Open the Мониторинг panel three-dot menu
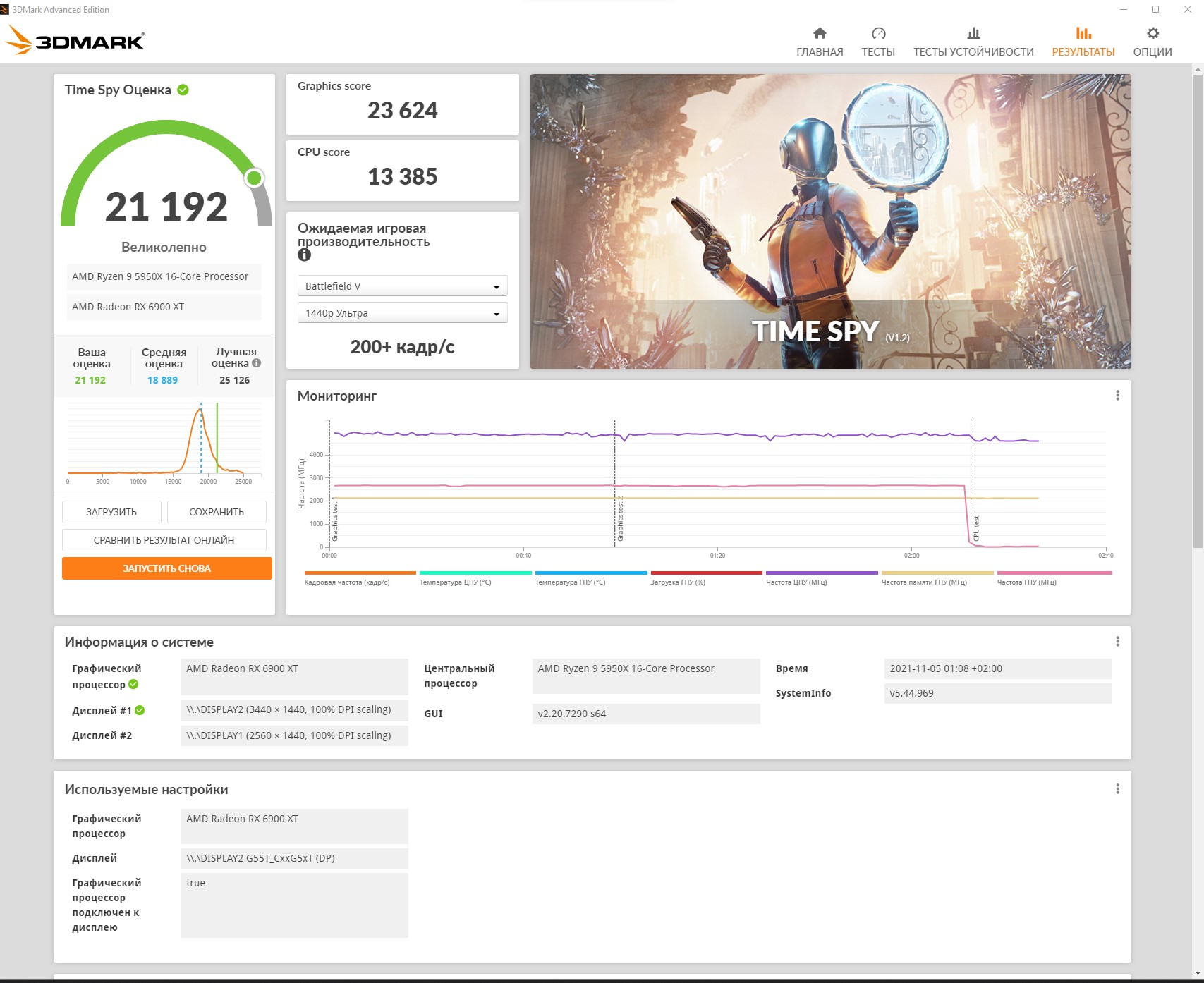Viewport: 1204px width, 983px height. [1117, 396]
